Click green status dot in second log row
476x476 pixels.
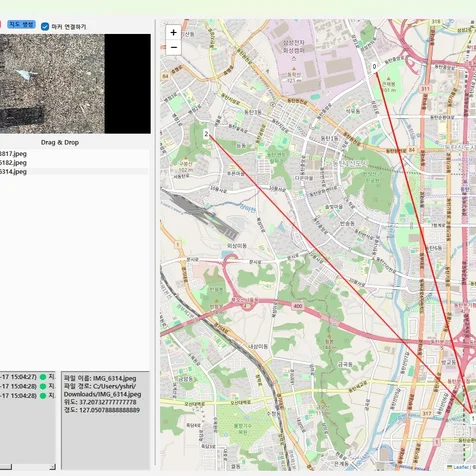[x=43, y=386]
